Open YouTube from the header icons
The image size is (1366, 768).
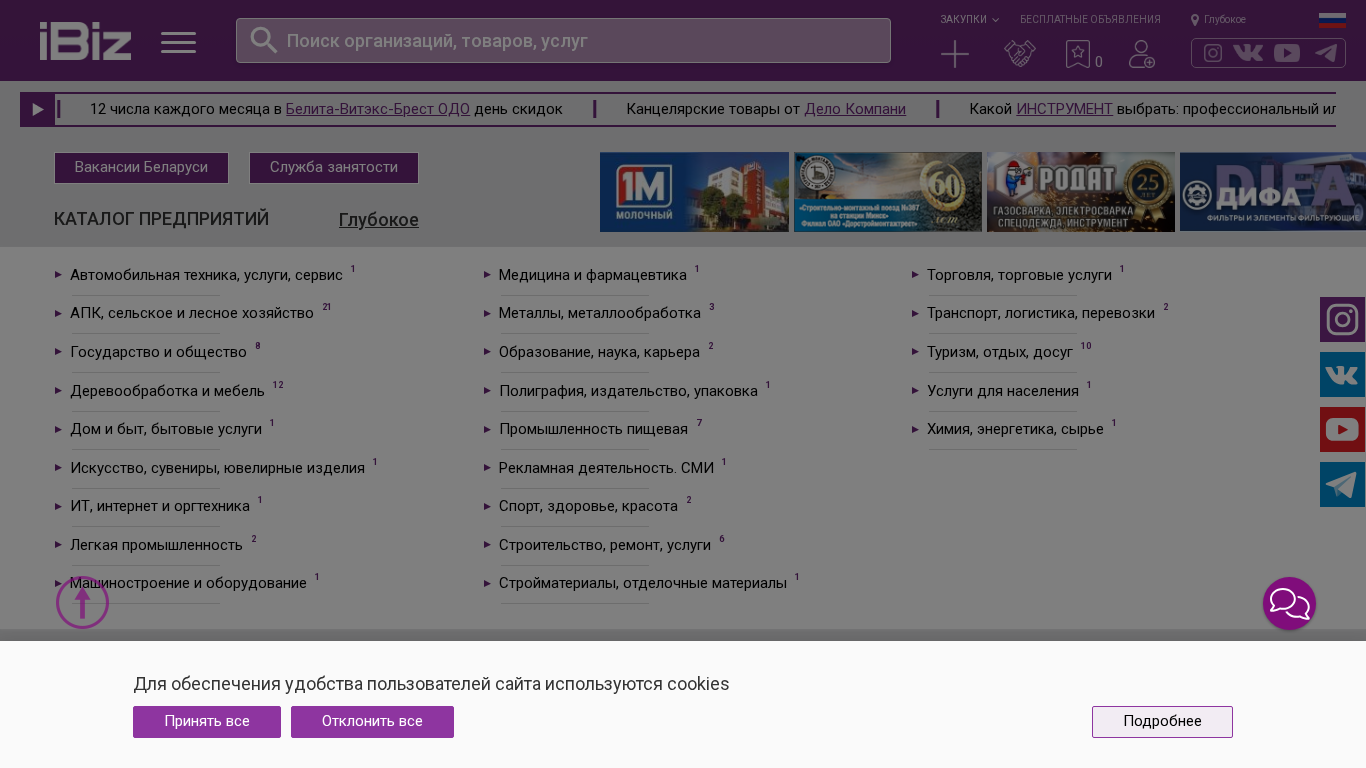pyautogui.click(x=1287, y=53)
